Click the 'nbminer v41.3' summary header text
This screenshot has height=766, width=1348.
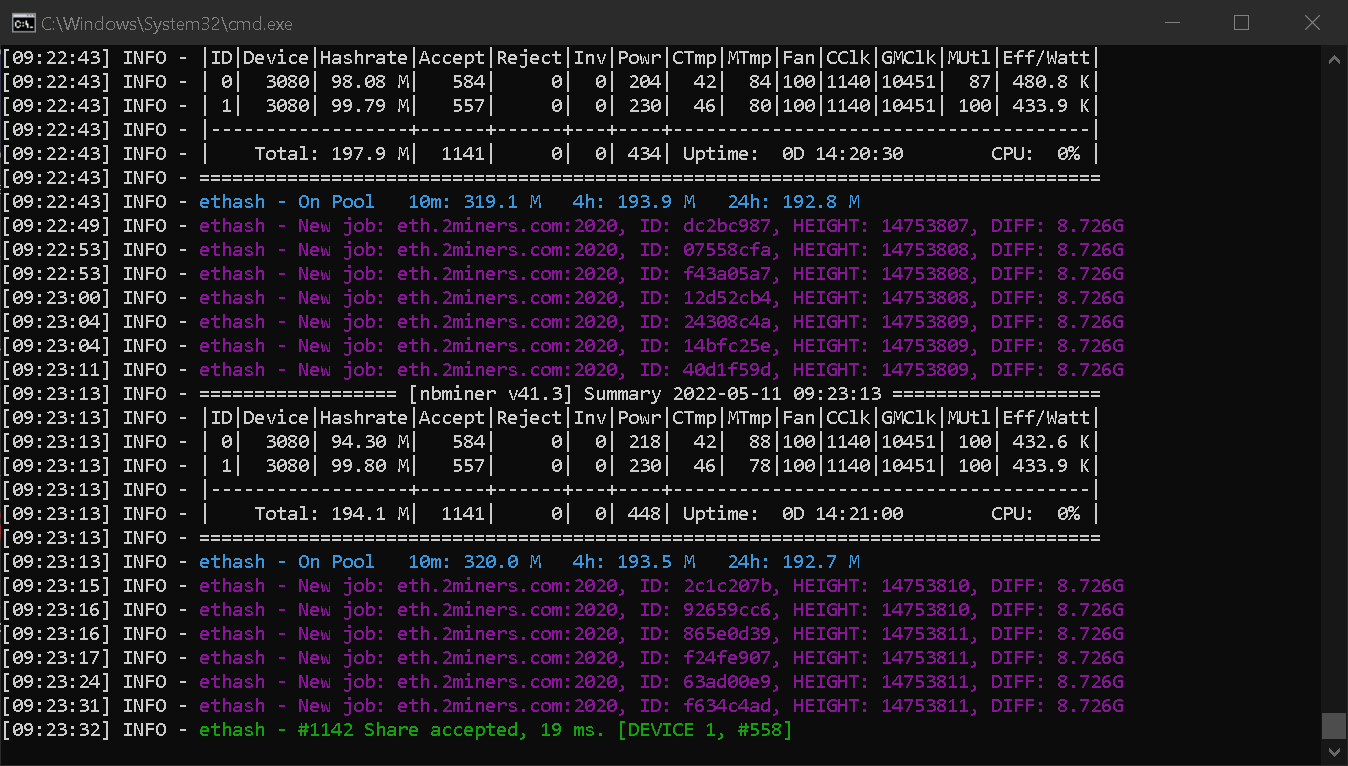tap(491, 394)
